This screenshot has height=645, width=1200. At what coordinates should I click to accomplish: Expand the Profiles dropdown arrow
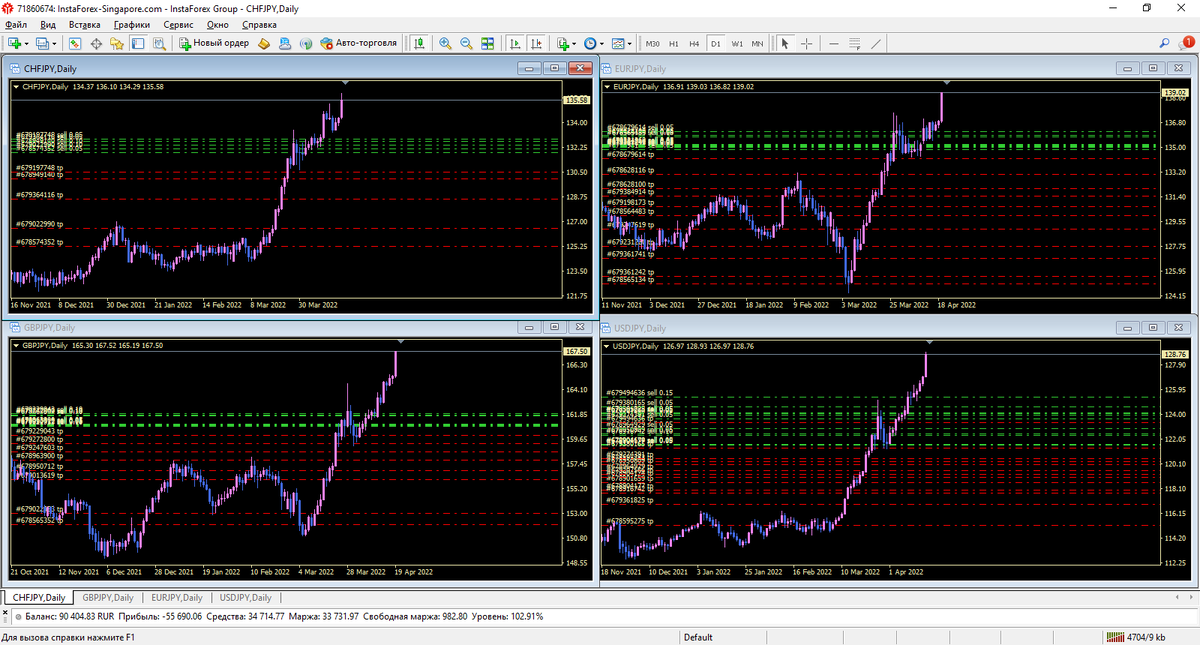(55, 44)
